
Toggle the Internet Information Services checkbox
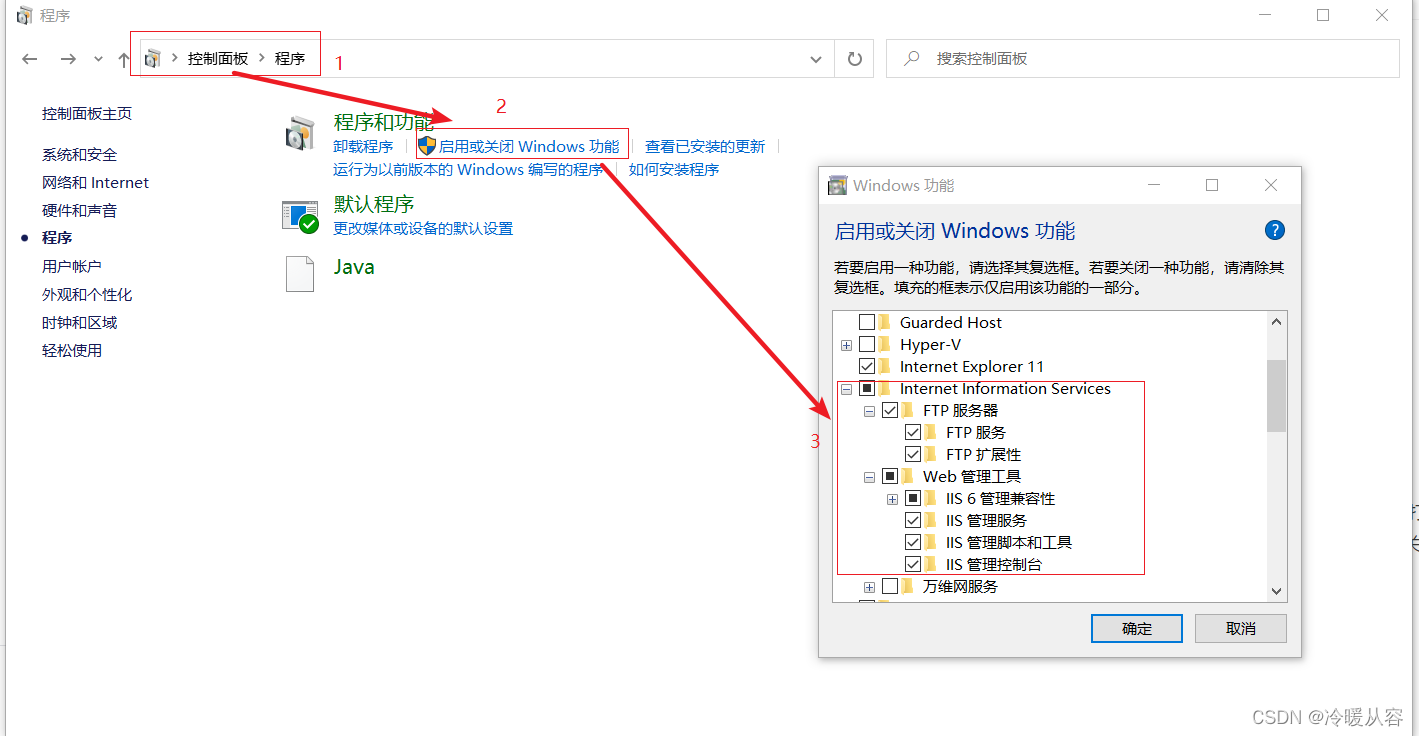[867, 389]
